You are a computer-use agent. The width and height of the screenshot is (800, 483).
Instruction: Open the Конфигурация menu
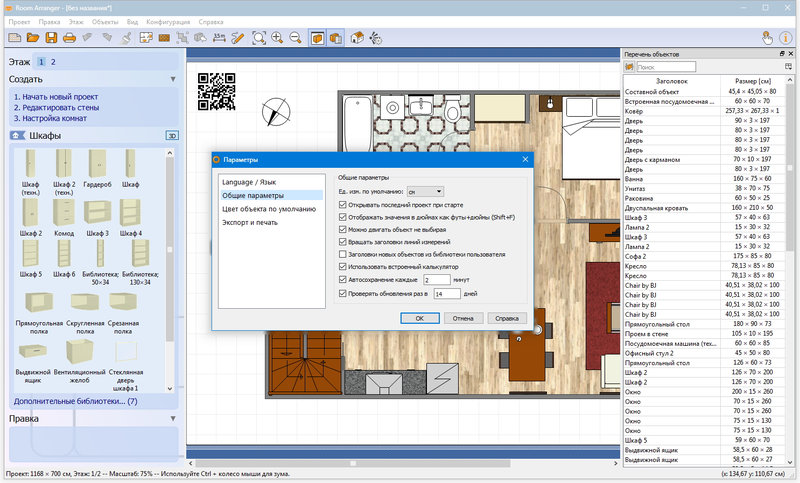click(168, 22)
